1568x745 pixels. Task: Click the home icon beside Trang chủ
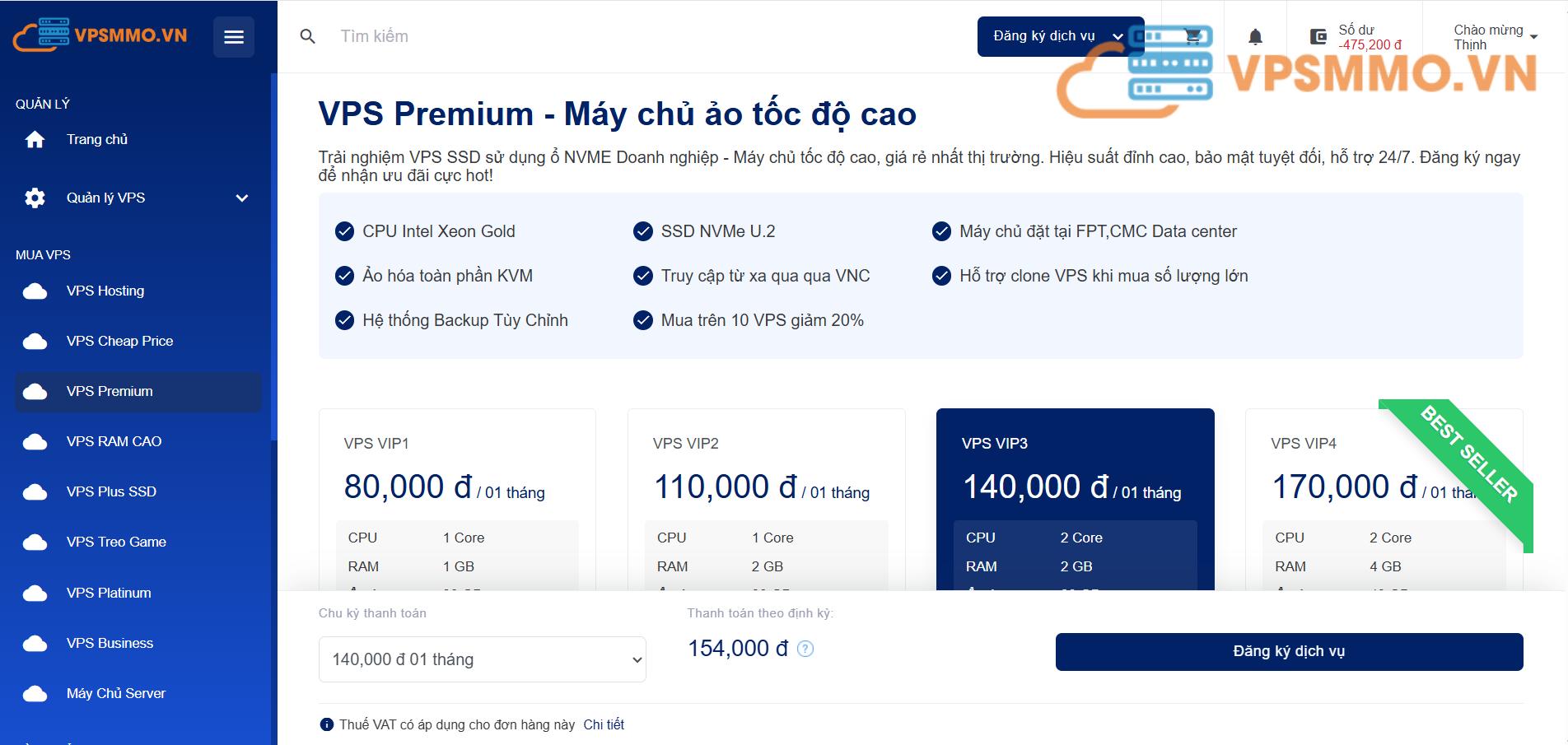pyautogui.click(x=35, y=140)
